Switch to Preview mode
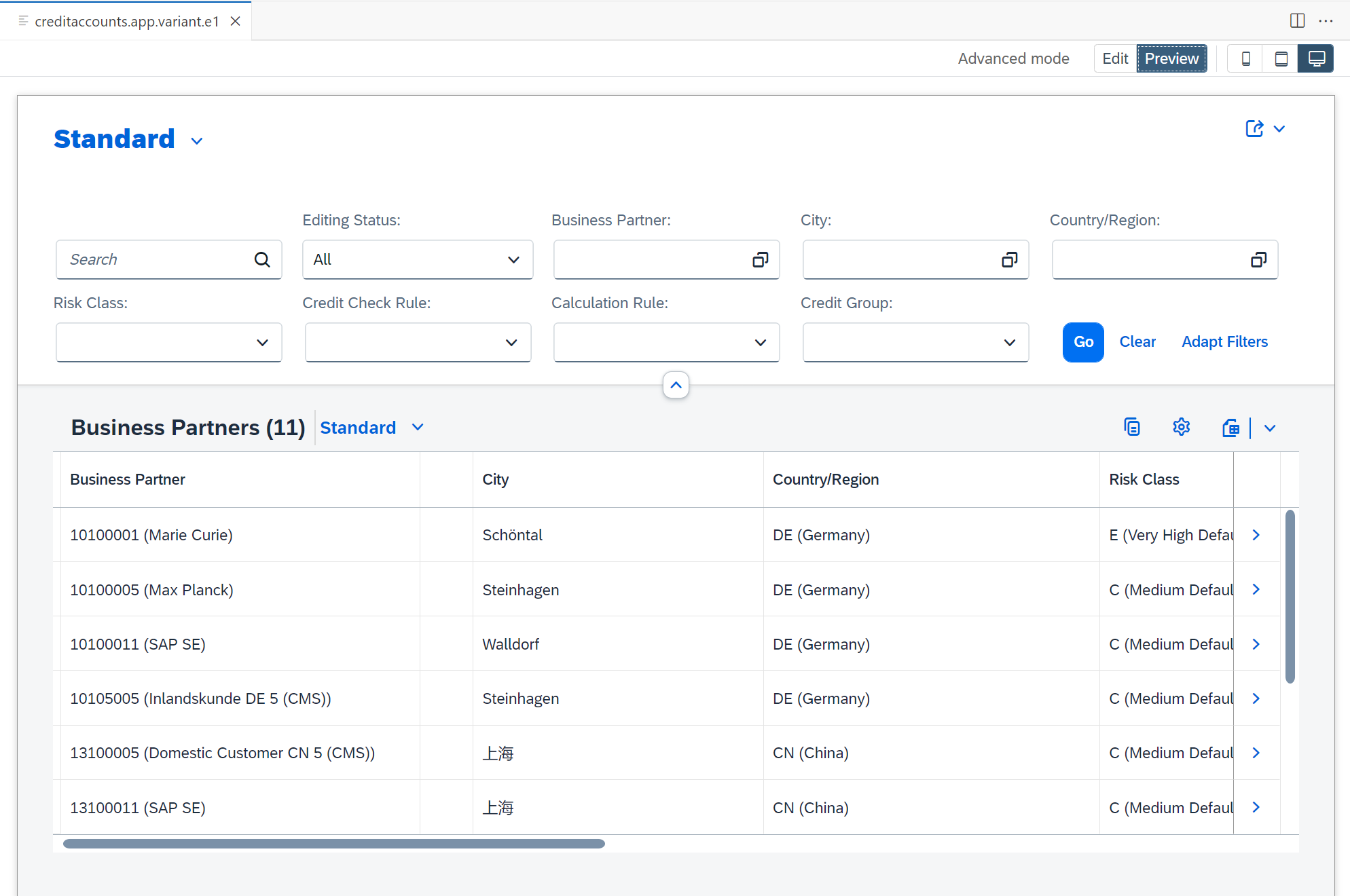Screen dimensions: 1350x896 pyautogui.click(x=1172, y=58)
